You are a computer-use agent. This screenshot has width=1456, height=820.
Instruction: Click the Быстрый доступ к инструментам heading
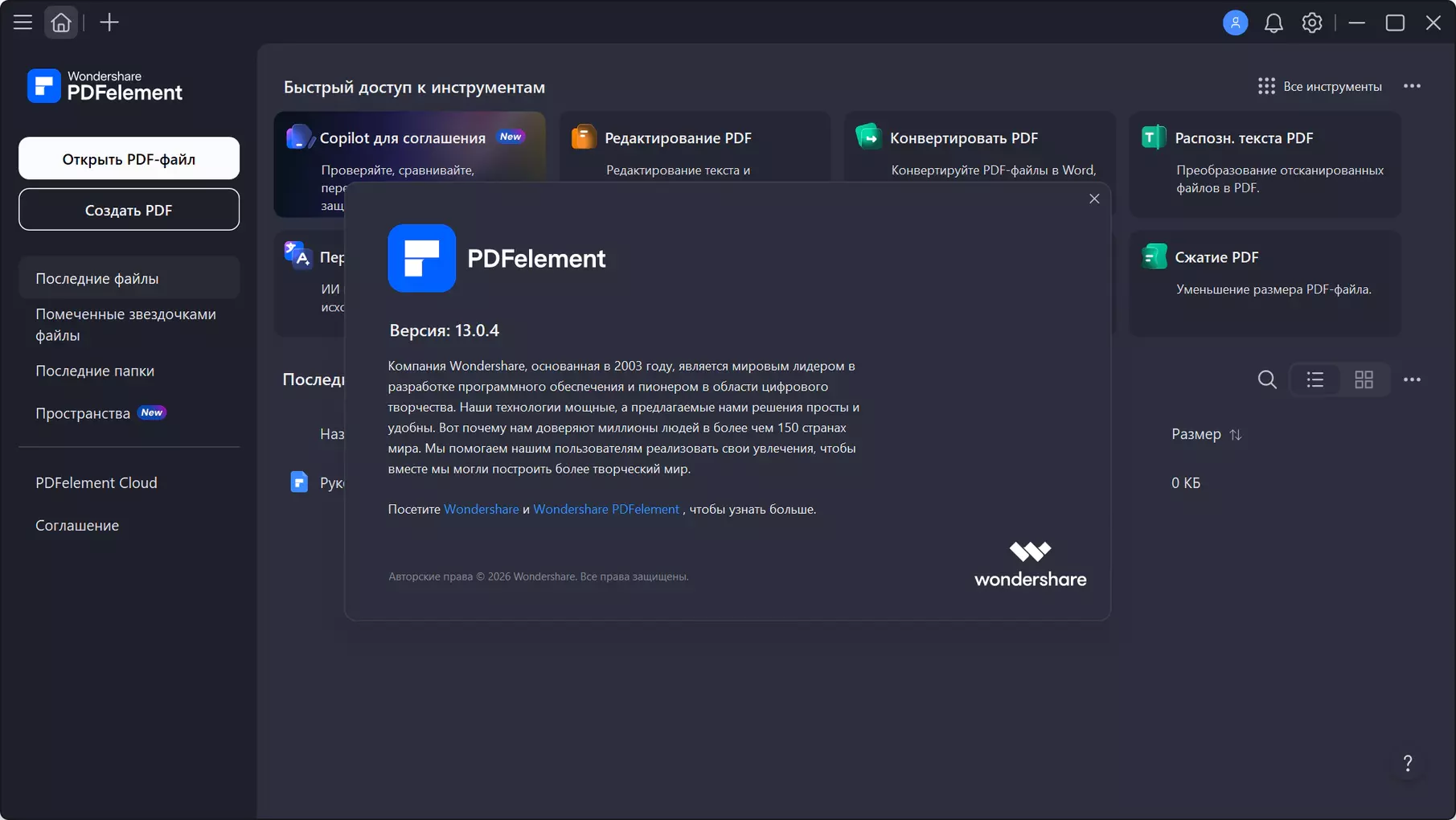tap(414, 87)
